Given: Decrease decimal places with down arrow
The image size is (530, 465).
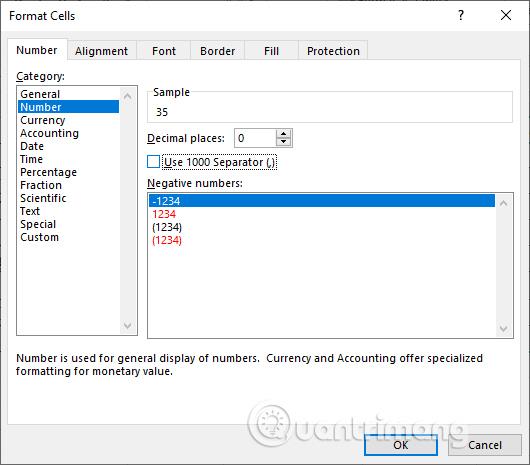Looking at the screenshot, I should [284, 142].
